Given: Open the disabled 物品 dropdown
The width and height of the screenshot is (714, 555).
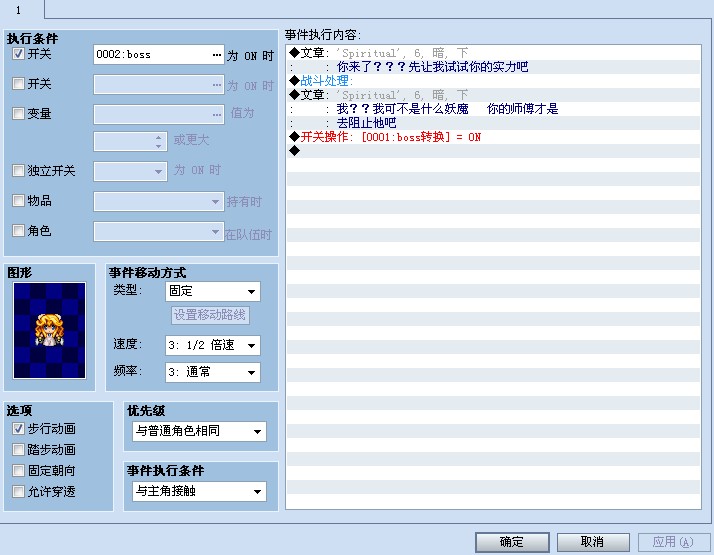Looking at the screenshot, I should (158, 201).
